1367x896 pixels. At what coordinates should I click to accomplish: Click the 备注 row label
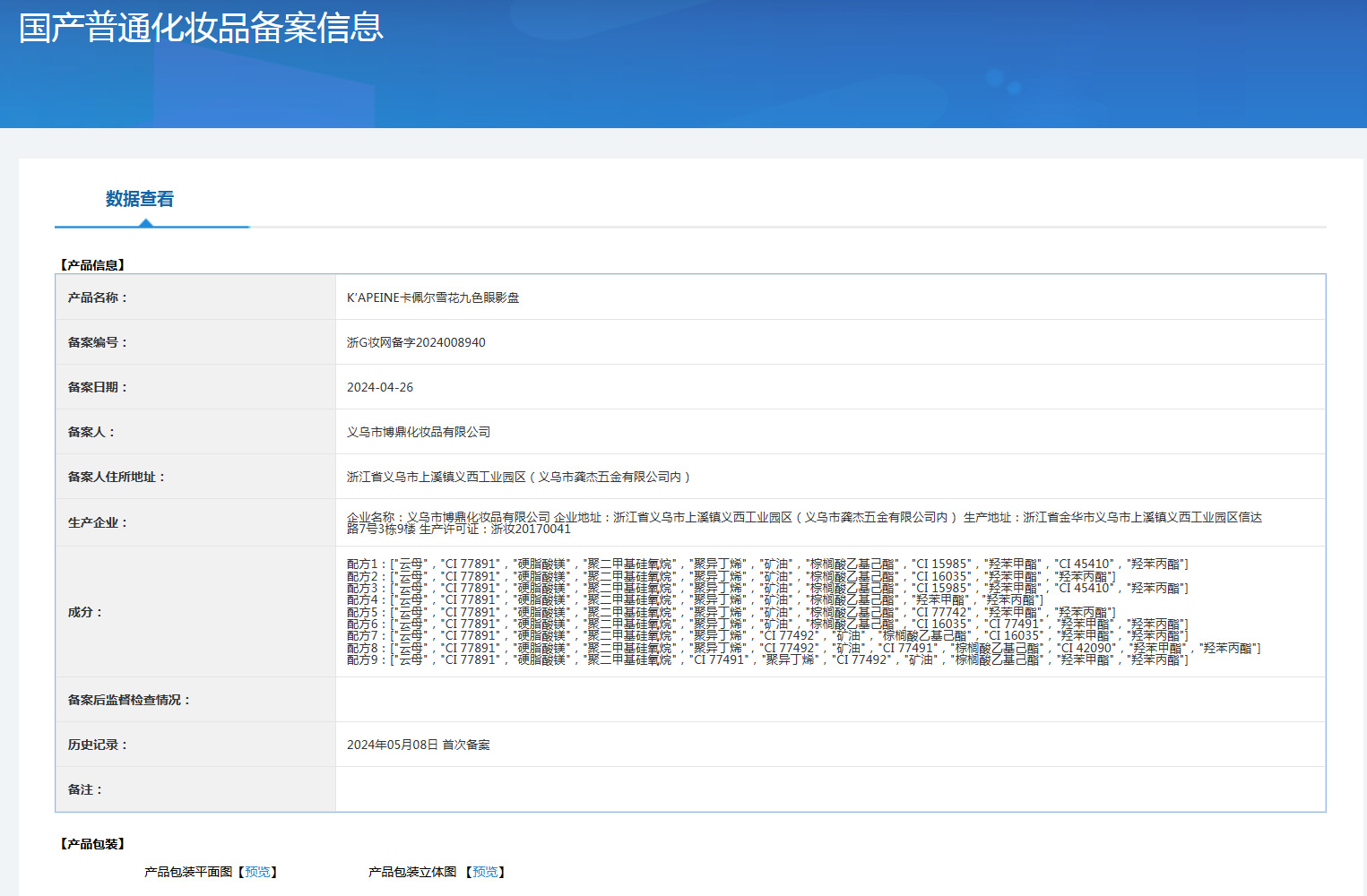tap(85, 789)
